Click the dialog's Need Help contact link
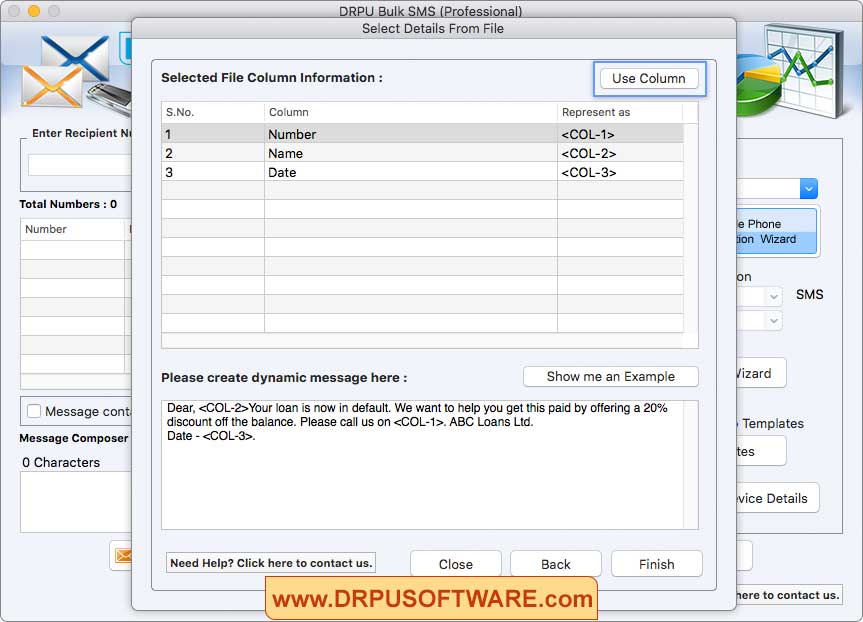 pyautogui.click(x=271, y=563)
